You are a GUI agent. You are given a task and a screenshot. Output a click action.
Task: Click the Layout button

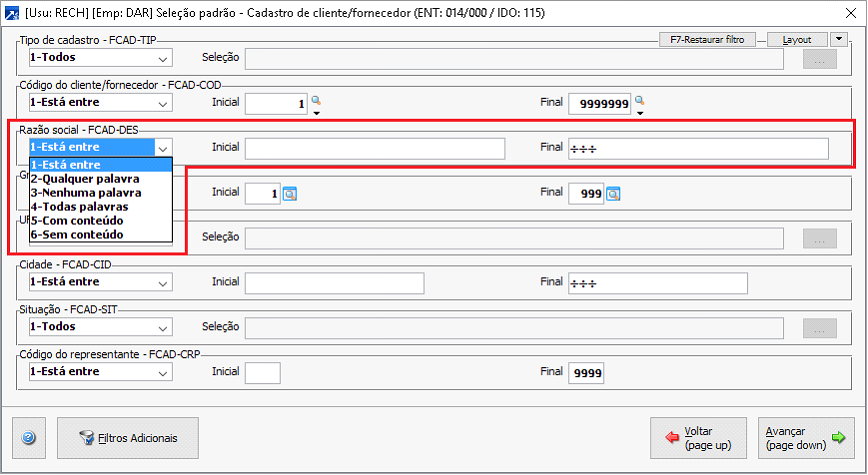(x=797, y=40)
